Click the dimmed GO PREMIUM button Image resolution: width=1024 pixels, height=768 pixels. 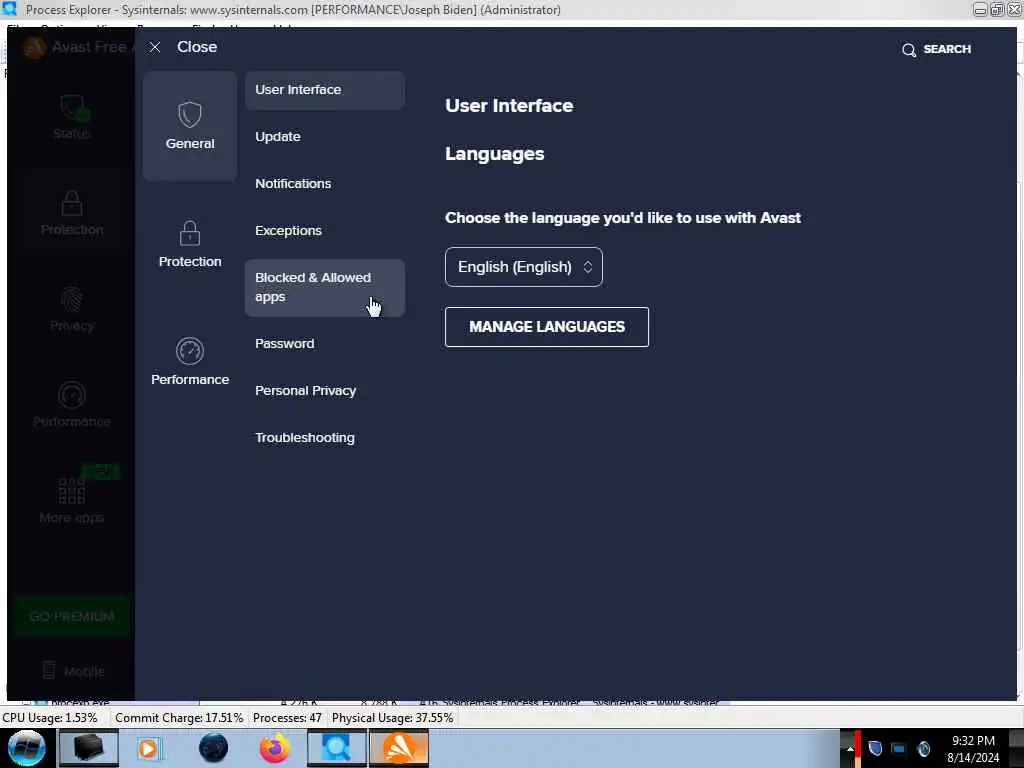tap(72, 617)
